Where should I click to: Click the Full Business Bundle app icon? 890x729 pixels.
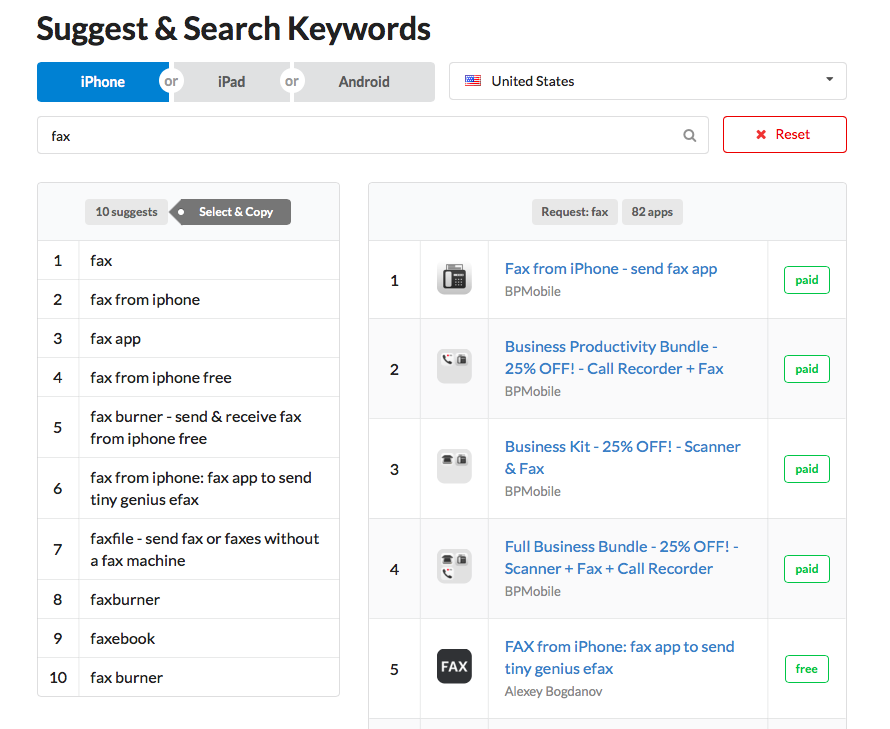(x=454, y=567)
